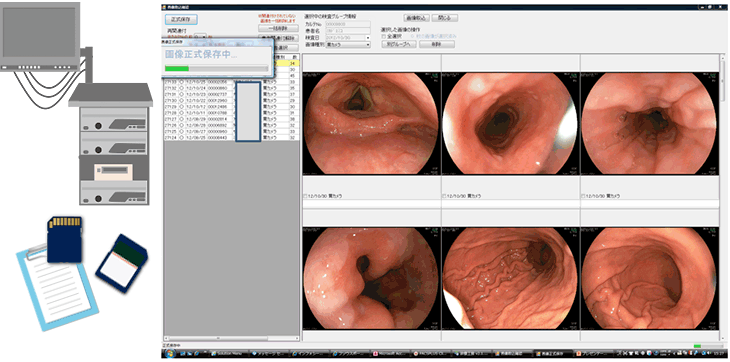The width and height of the screenshot is (730, 362).
Task: Select exam row 27126
Action: coord(231,126)
